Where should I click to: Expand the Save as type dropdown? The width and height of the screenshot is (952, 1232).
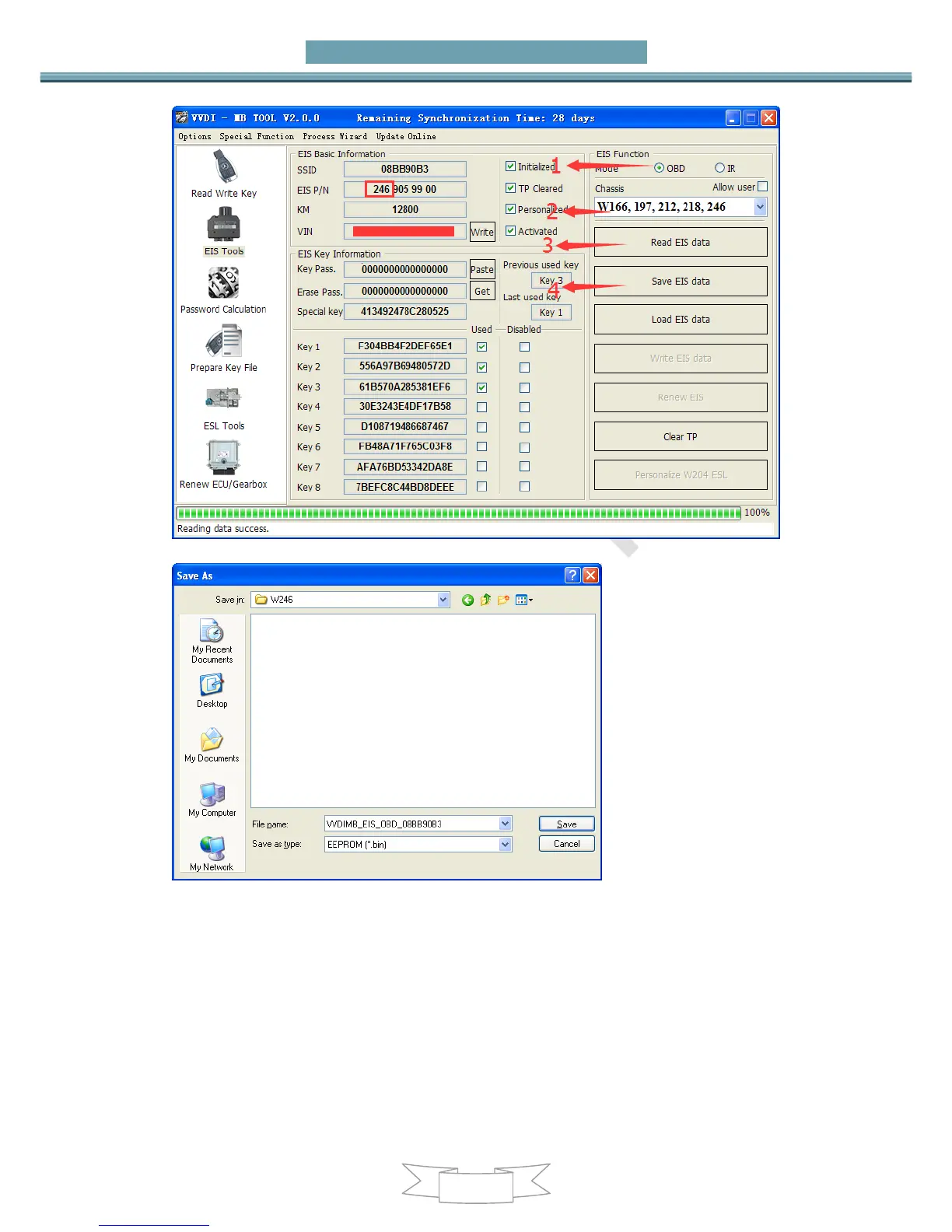pos(506,844)
